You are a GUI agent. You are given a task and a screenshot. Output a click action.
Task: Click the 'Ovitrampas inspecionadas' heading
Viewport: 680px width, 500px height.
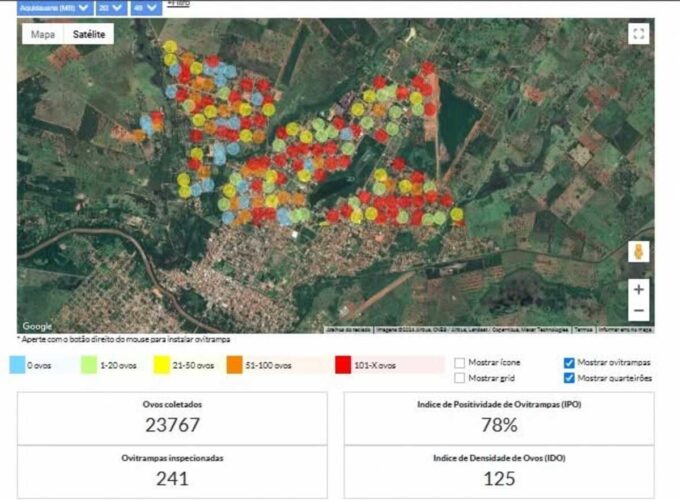tap(172, 458)
